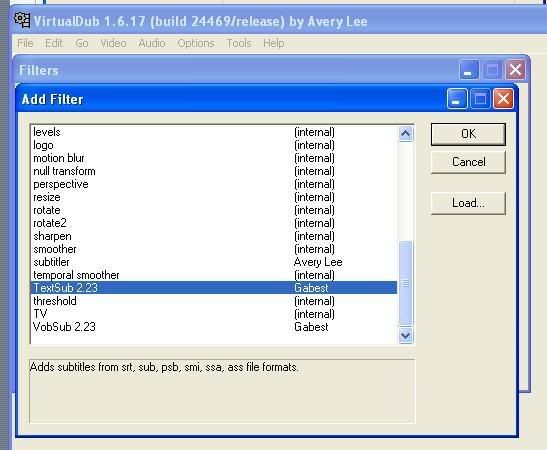Close the Add Filter dialog
The width and height of the screenshot is (547, 450).
(503, 99)
